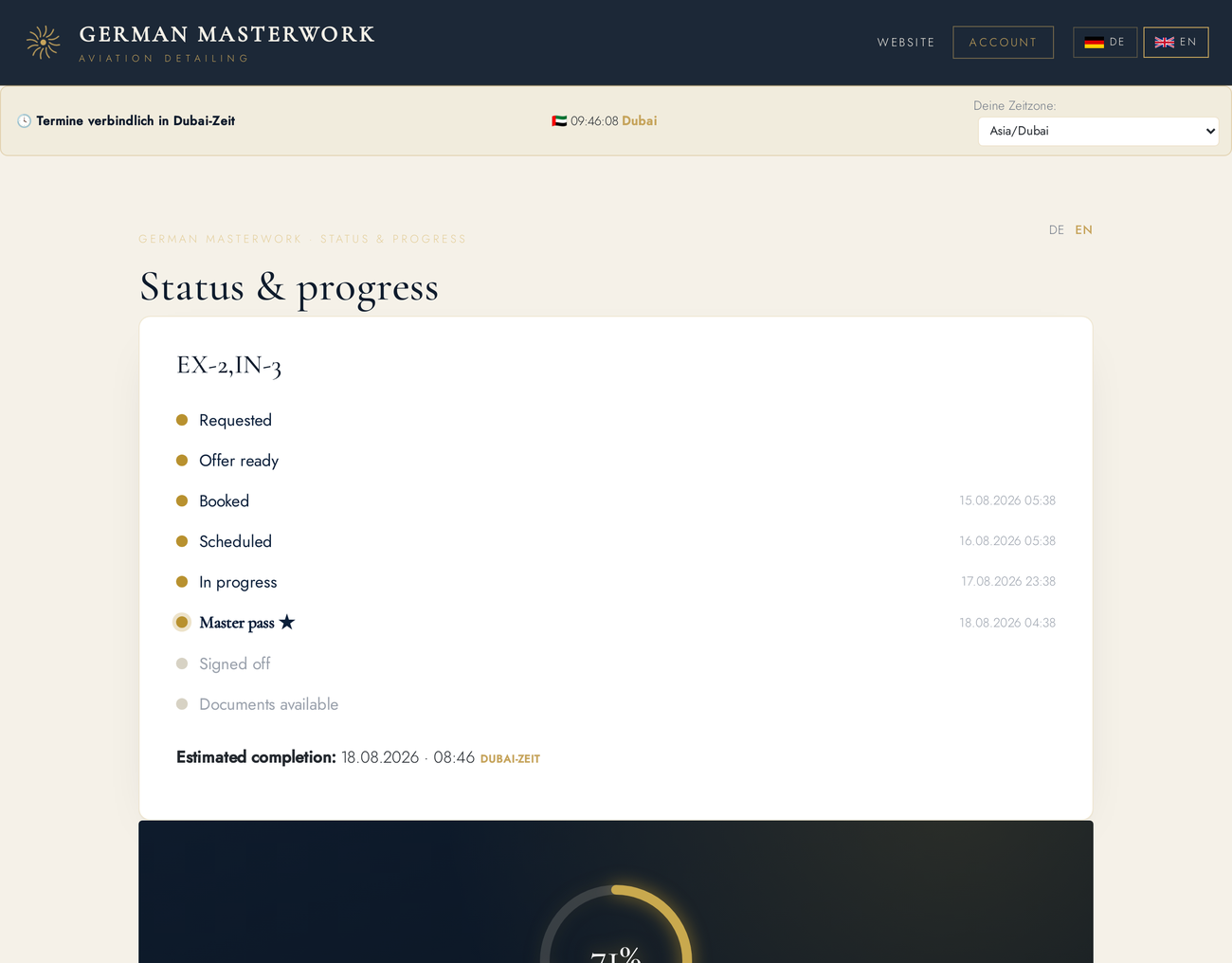Click the Estimated completion date 18.08.2026
This screenshot has width=1232, height=963.
(x=380, y=757)
